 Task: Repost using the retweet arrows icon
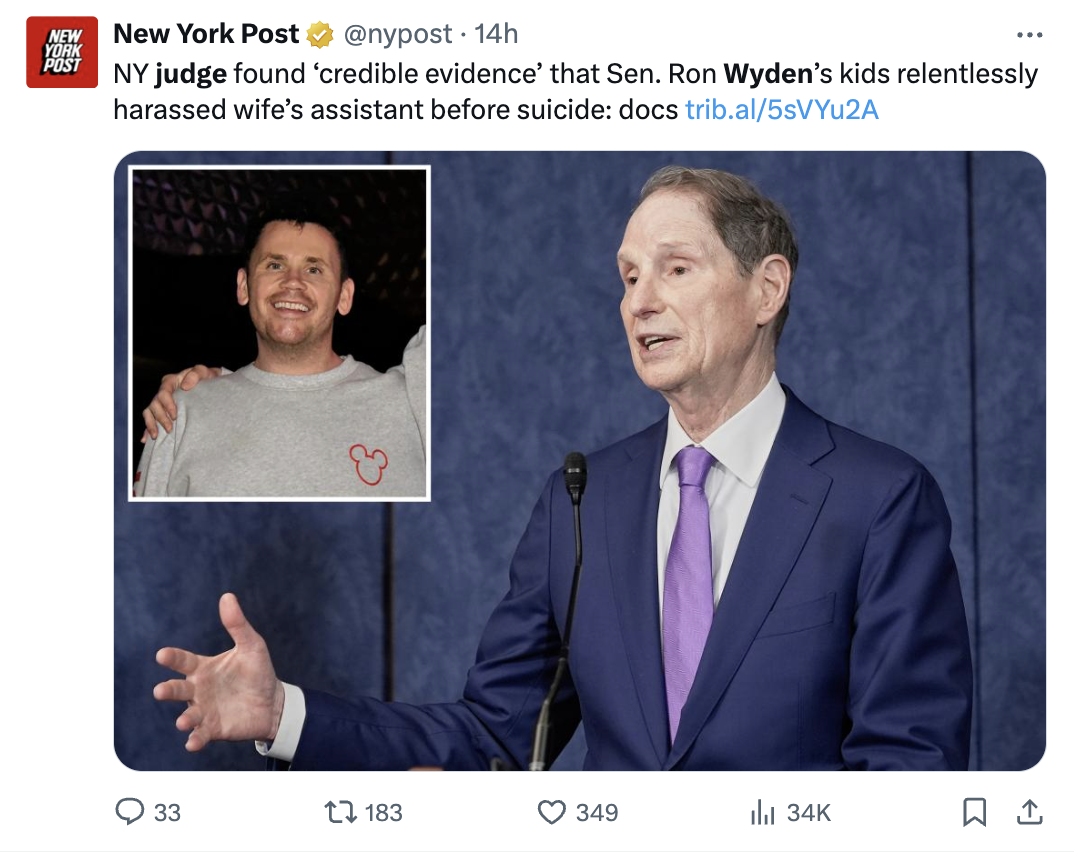pos(341,812)
